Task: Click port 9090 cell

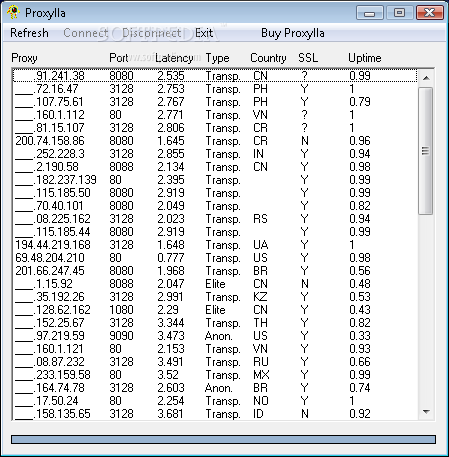Action: tap(121, 336)
